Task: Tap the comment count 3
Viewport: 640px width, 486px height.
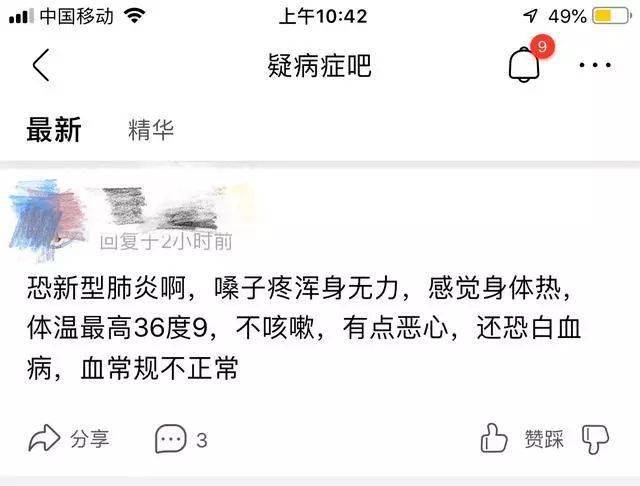Action: (202, 440)
